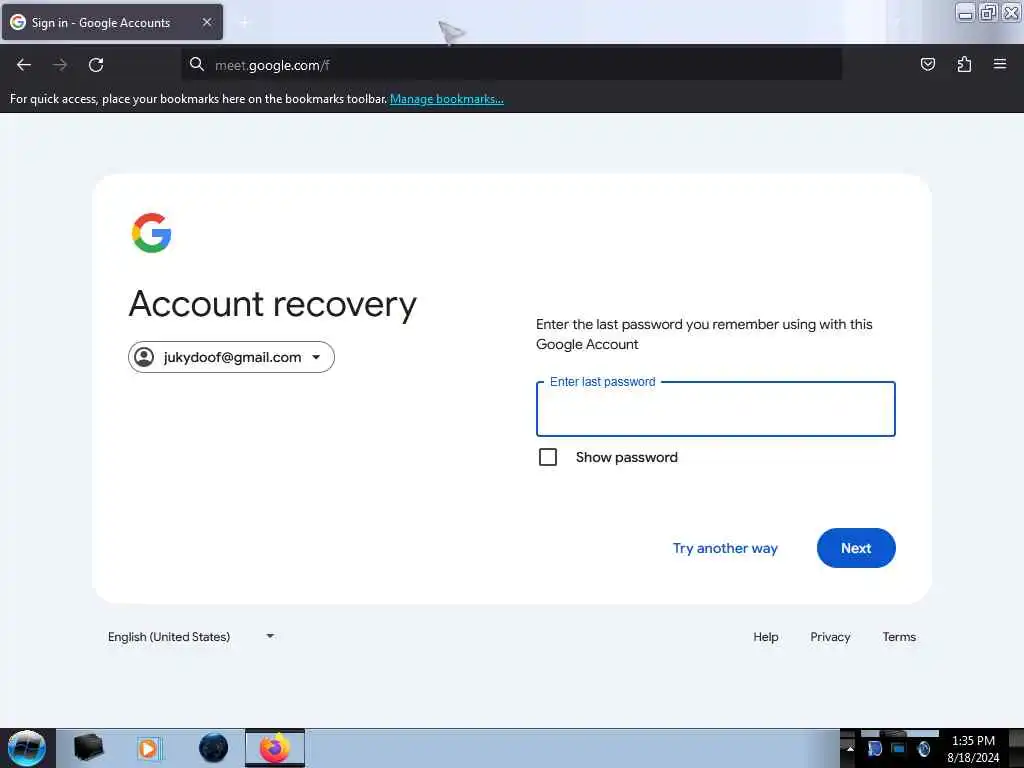
Task: Click the network monitor tray icon
Action: 899,748
